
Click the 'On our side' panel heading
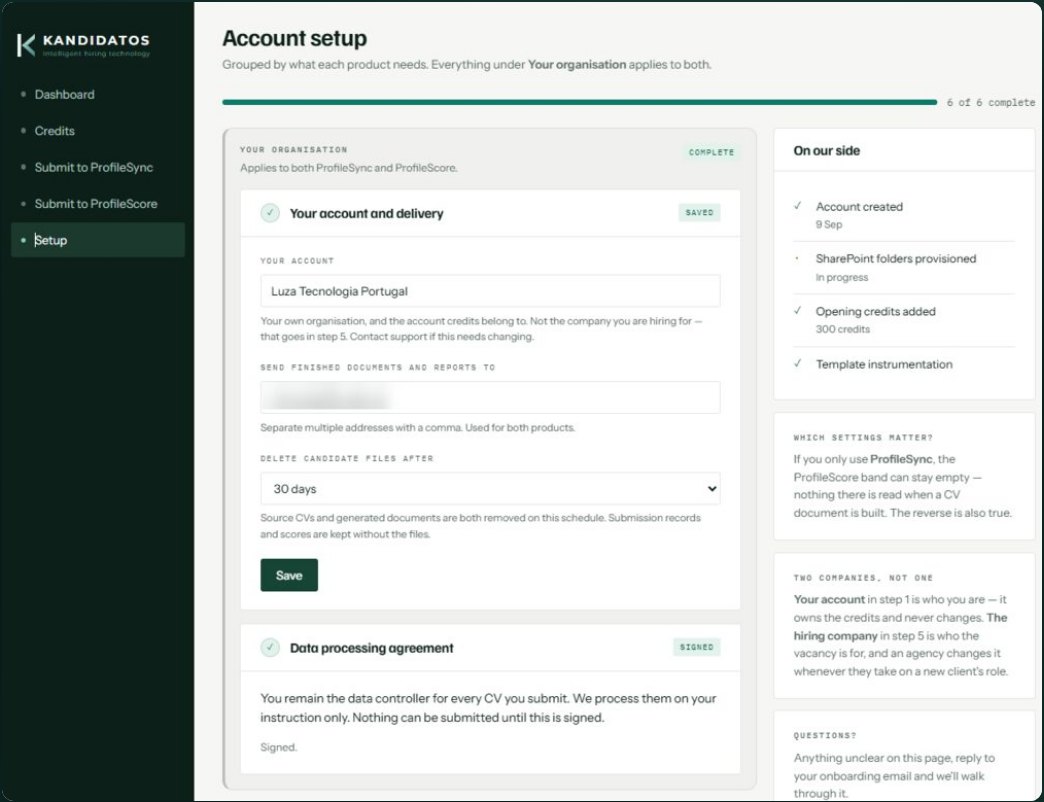tap(826, 151)
